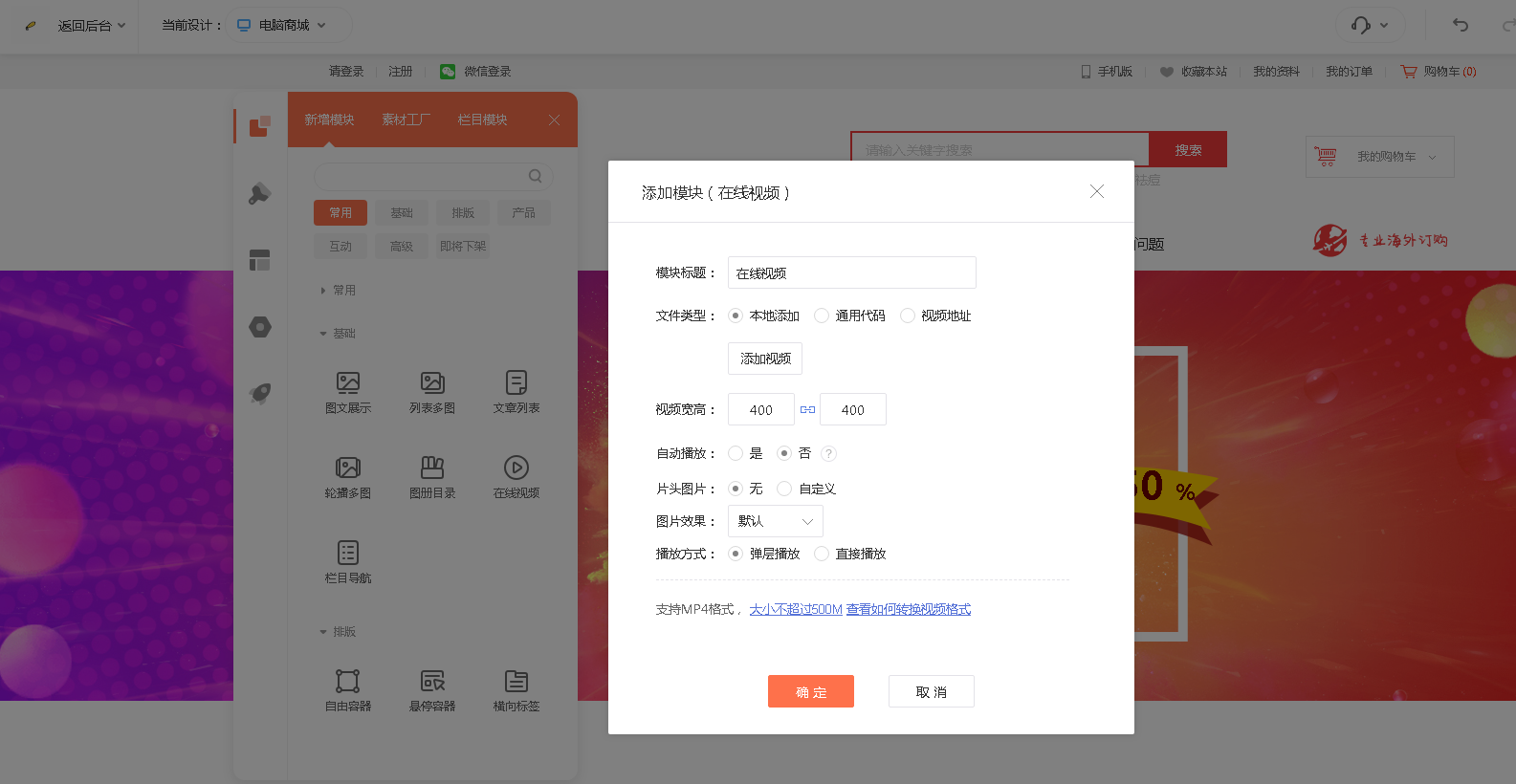Image resolution: width=1516 pixels, height=784 pixels.
Task: Switch to 新增模块 tab
Action: pyautogui.click(x=329, y=120)
